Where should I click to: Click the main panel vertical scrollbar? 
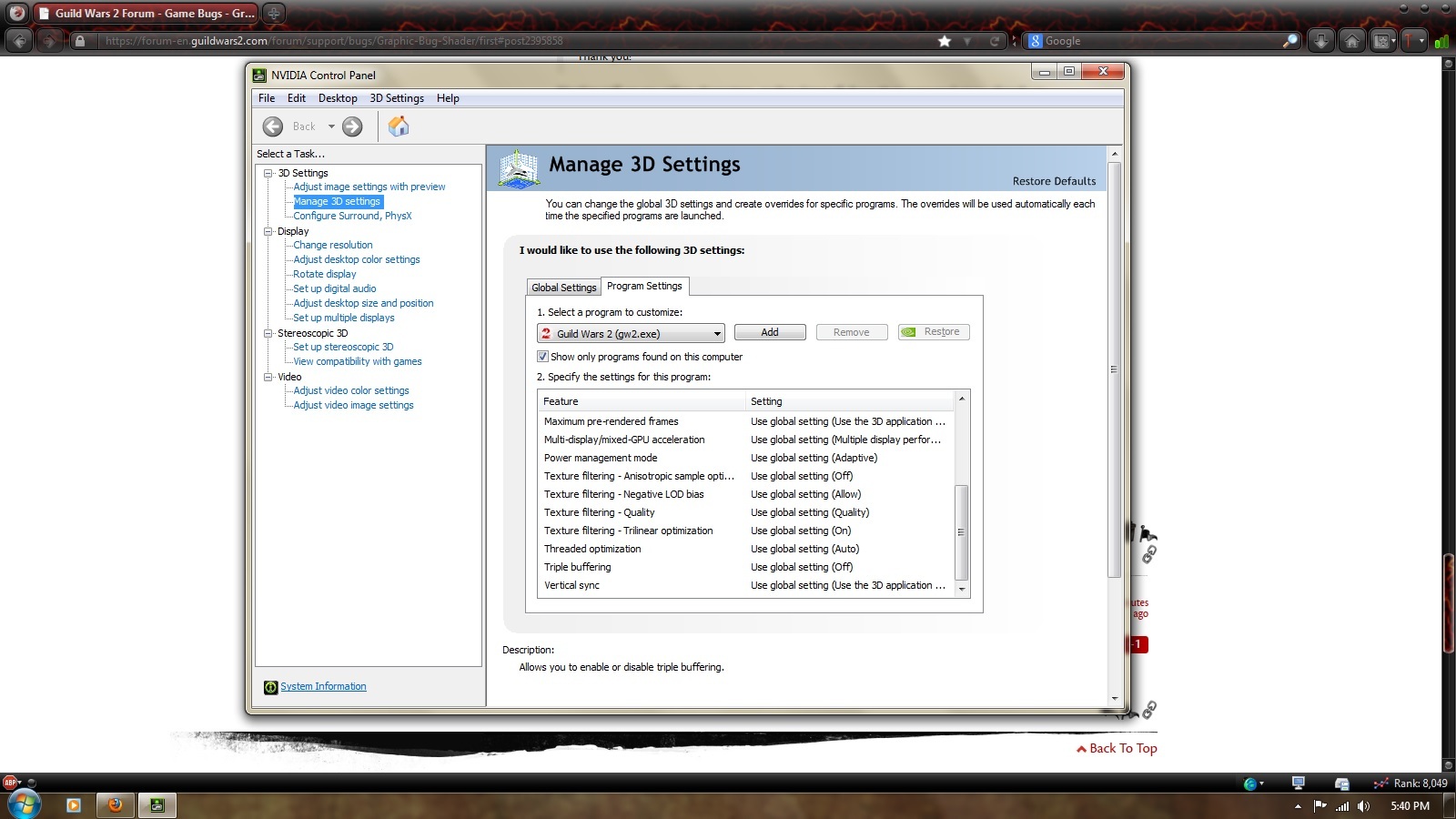[1115, 369]
